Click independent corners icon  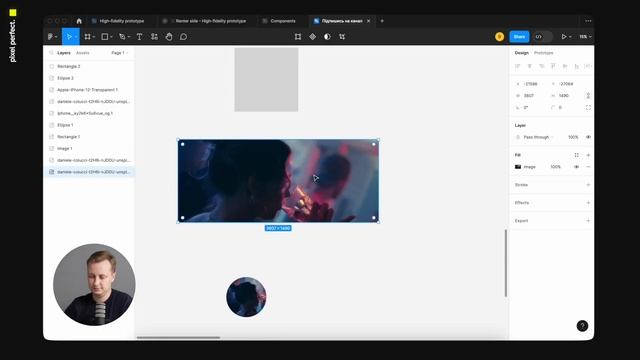click(588, 107)
